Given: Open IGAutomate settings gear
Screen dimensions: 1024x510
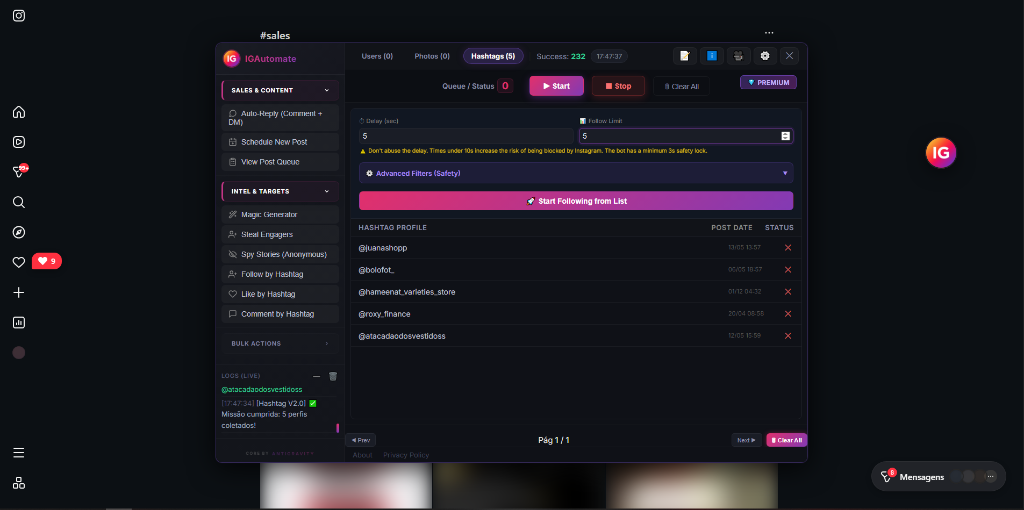Looking at the screenshot, I should pyautogui.click(x=765, y=56).
